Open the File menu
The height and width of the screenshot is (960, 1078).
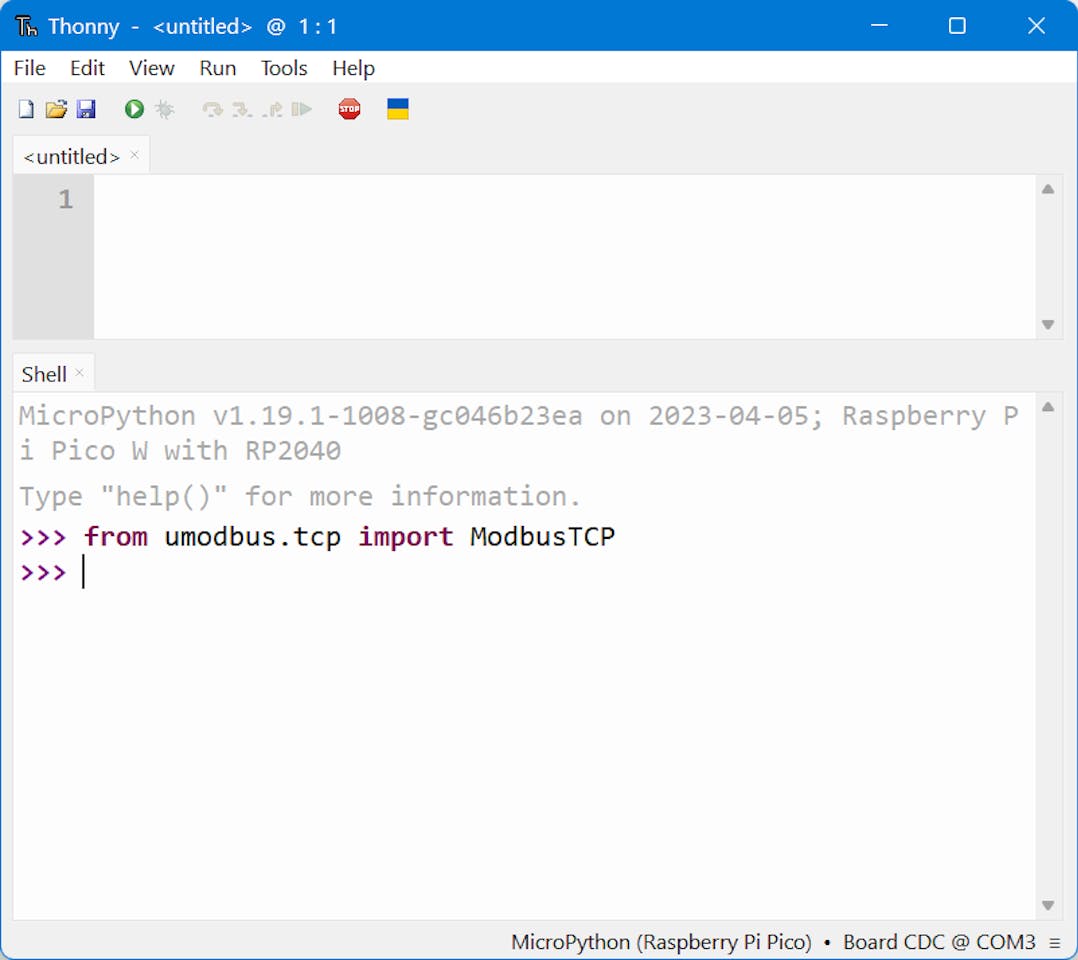[x=30, y=68]
